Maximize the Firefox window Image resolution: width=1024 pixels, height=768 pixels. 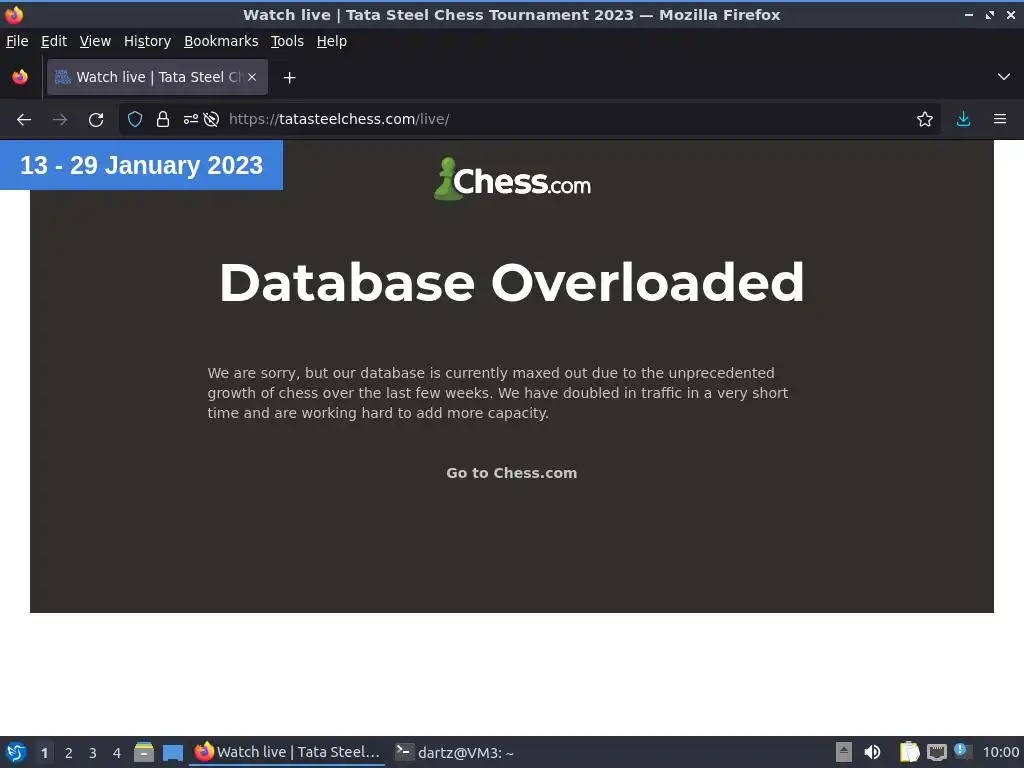990,14
